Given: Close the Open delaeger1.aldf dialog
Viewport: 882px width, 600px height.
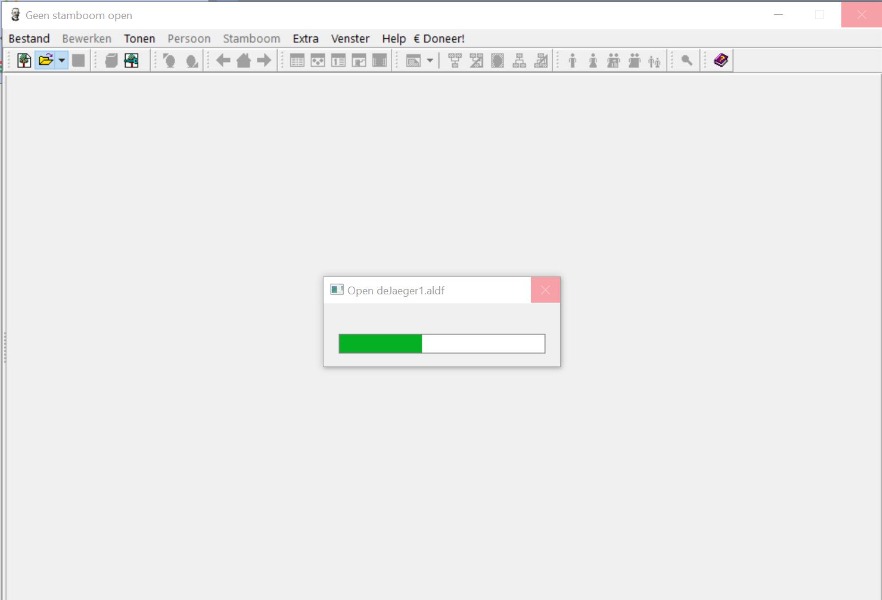Looking at the screenshot, I should [x=545, y=290].
